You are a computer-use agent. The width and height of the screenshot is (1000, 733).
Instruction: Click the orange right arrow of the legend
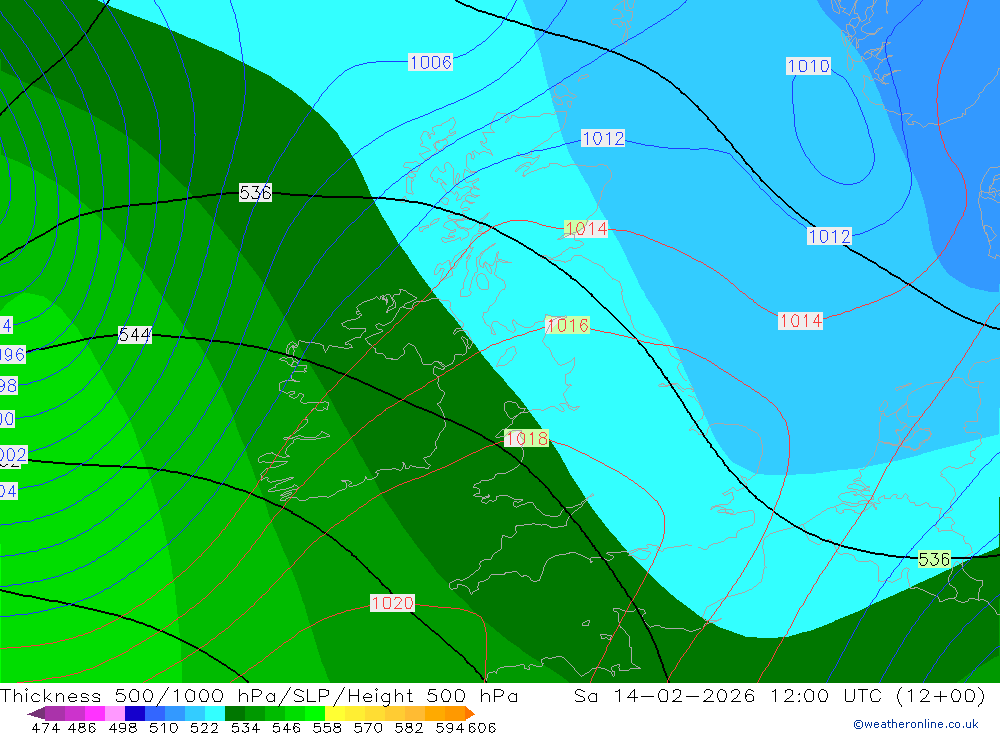tap(470, 713)
